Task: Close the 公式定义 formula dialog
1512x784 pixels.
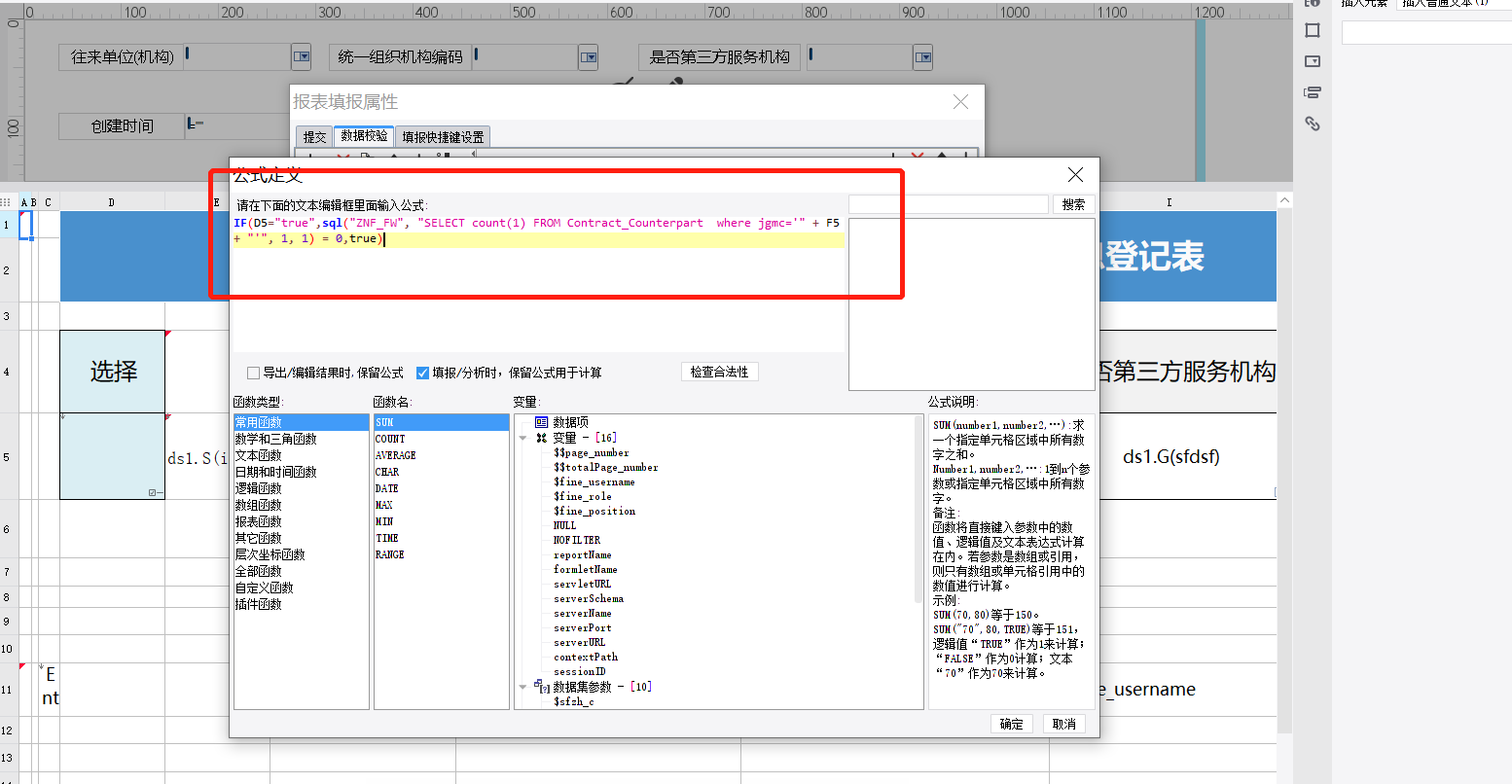Action: pos(1075,174)
